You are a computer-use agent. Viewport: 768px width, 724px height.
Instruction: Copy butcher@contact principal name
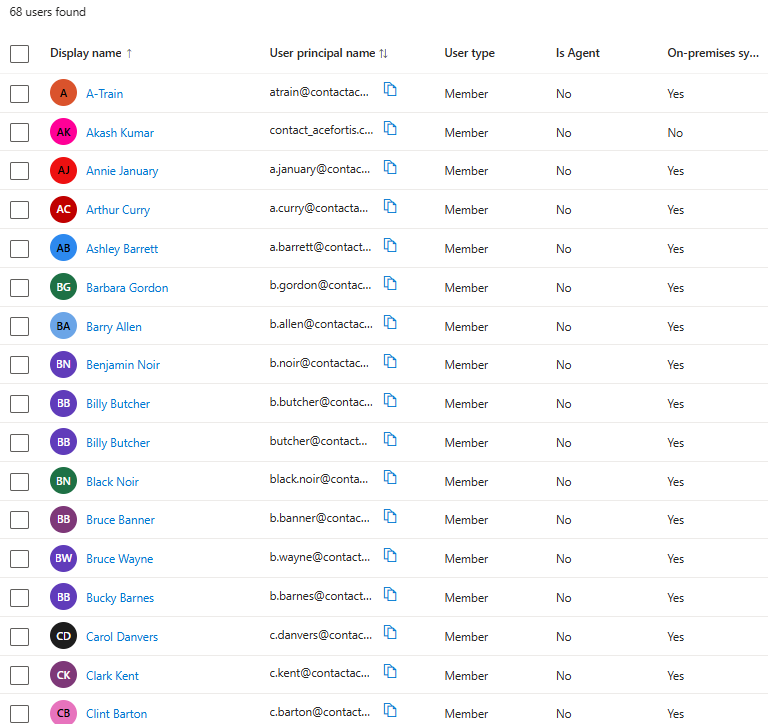(390, 439)
